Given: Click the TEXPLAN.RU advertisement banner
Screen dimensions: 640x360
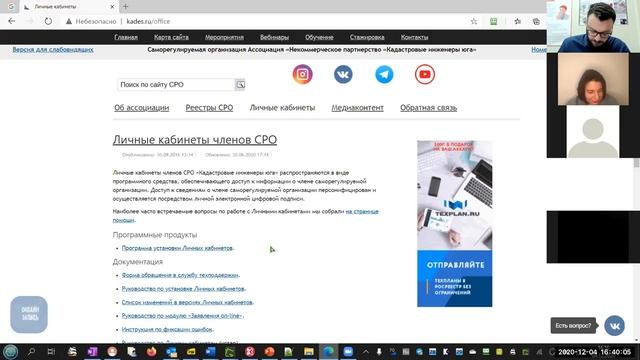Looking at the screenshot, I should pos(455,224).
